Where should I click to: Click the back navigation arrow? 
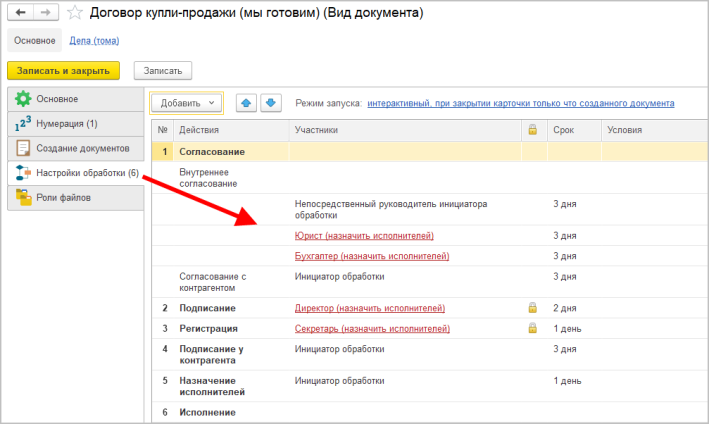click(x=20, y=12)
